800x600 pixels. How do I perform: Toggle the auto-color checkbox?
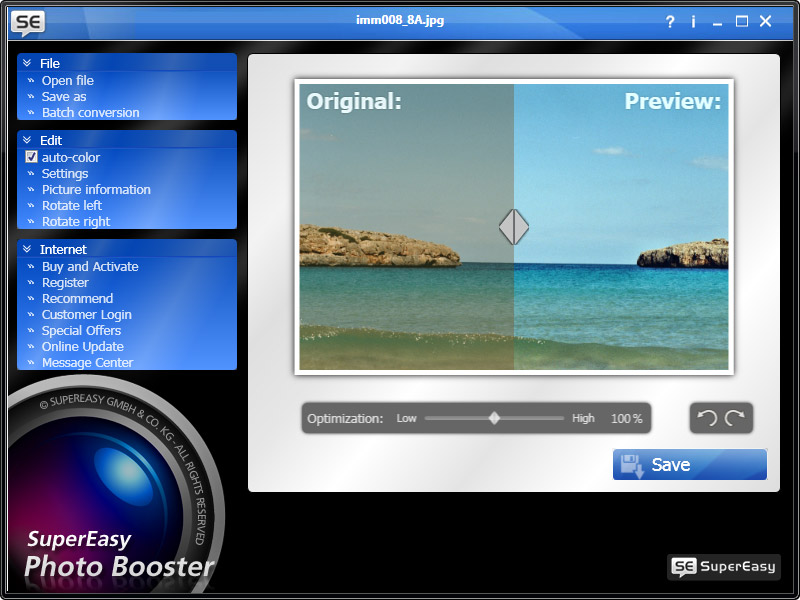tap(32, 157)
